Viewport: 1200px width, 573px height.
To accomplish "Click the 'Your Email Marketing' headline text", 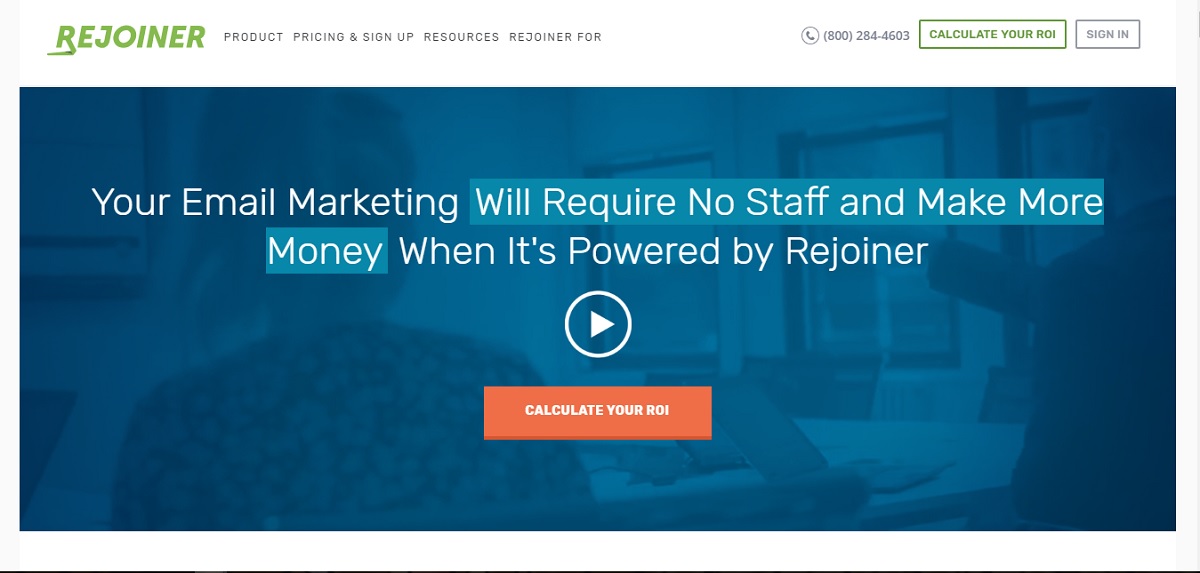I will [x=275, y=202].
